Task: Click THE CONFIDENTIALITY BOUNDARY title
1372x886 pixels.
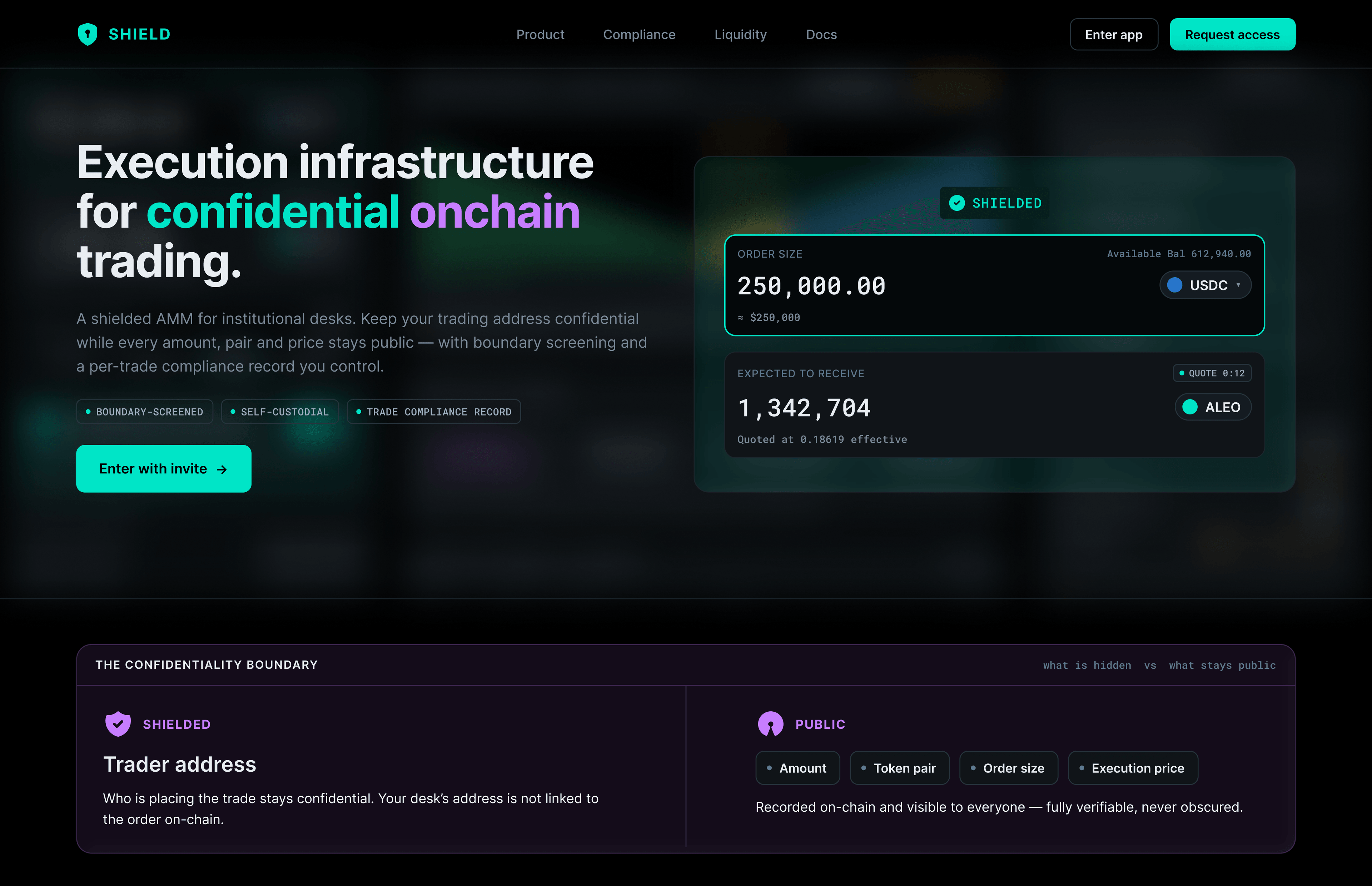Action: [207, 665]
